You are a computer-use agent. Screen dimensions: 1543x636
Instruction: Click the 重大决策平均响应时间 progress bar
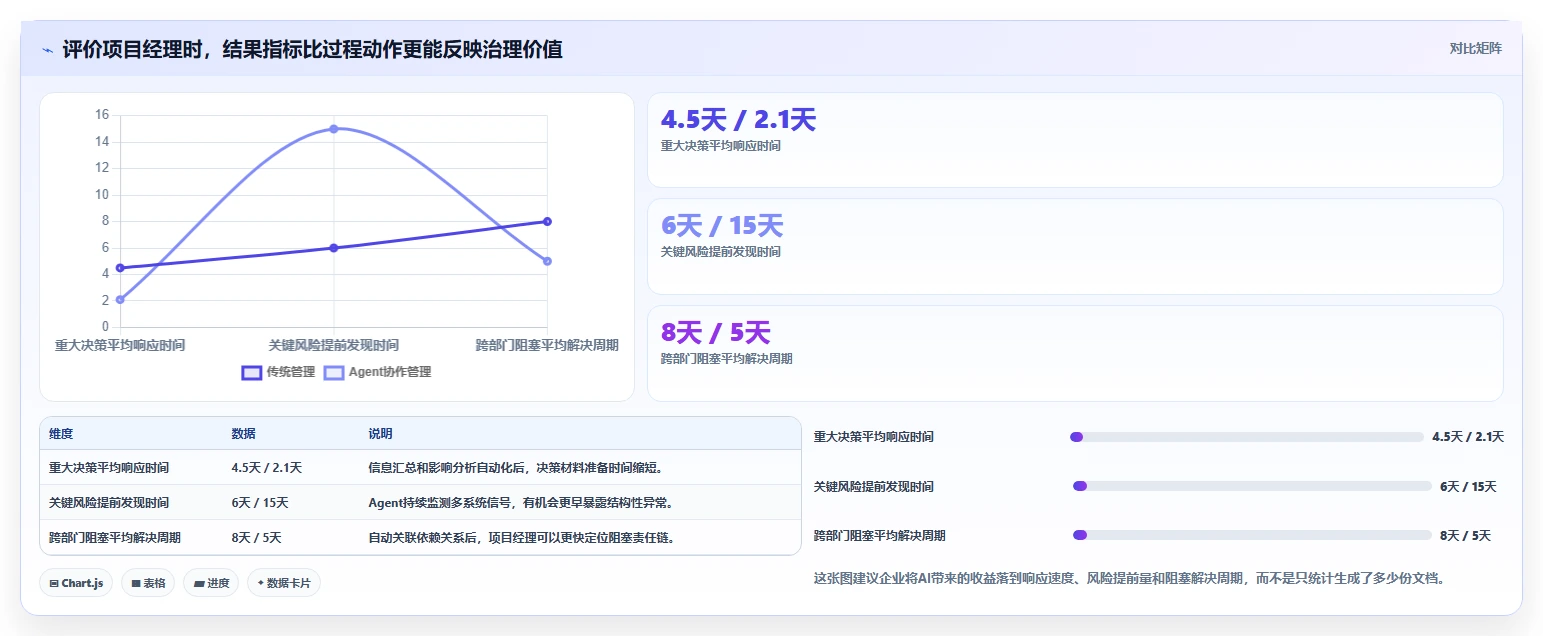[1247, 437]
